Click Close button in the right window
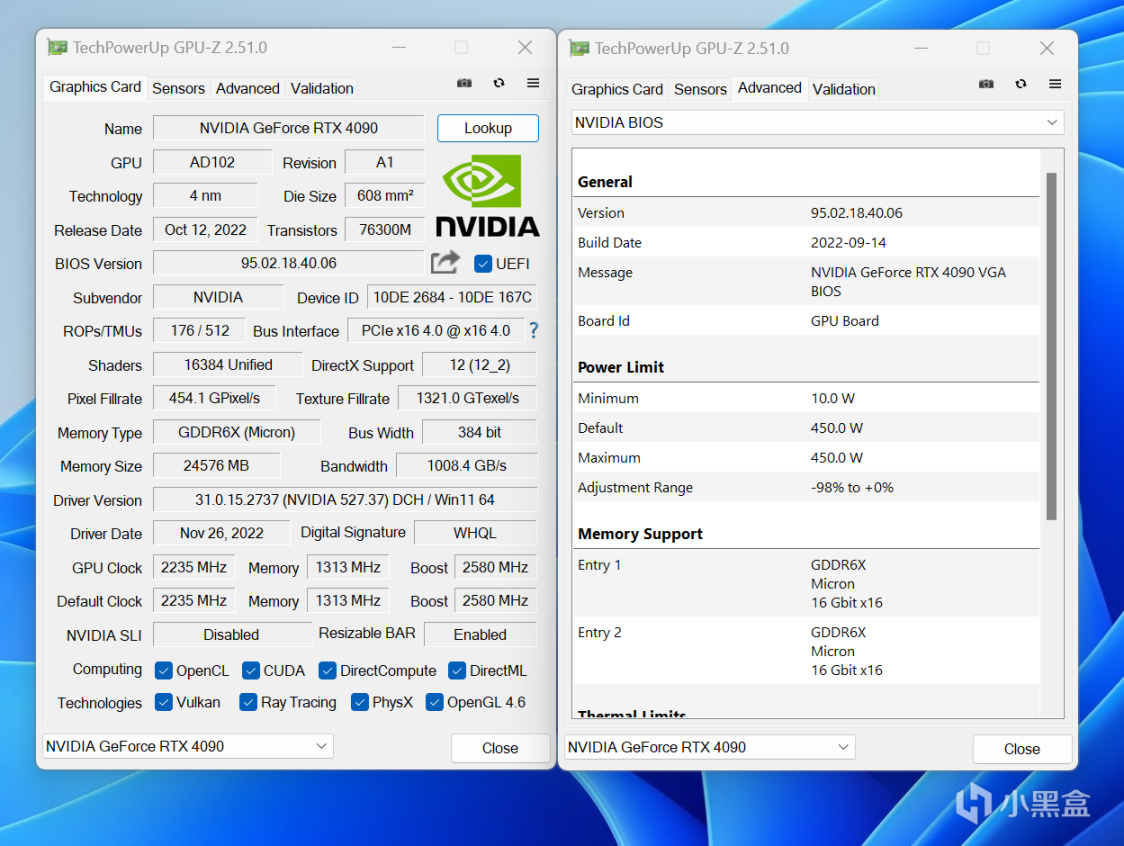This screenshot has height=846, width=1124. click(1021, 749)
